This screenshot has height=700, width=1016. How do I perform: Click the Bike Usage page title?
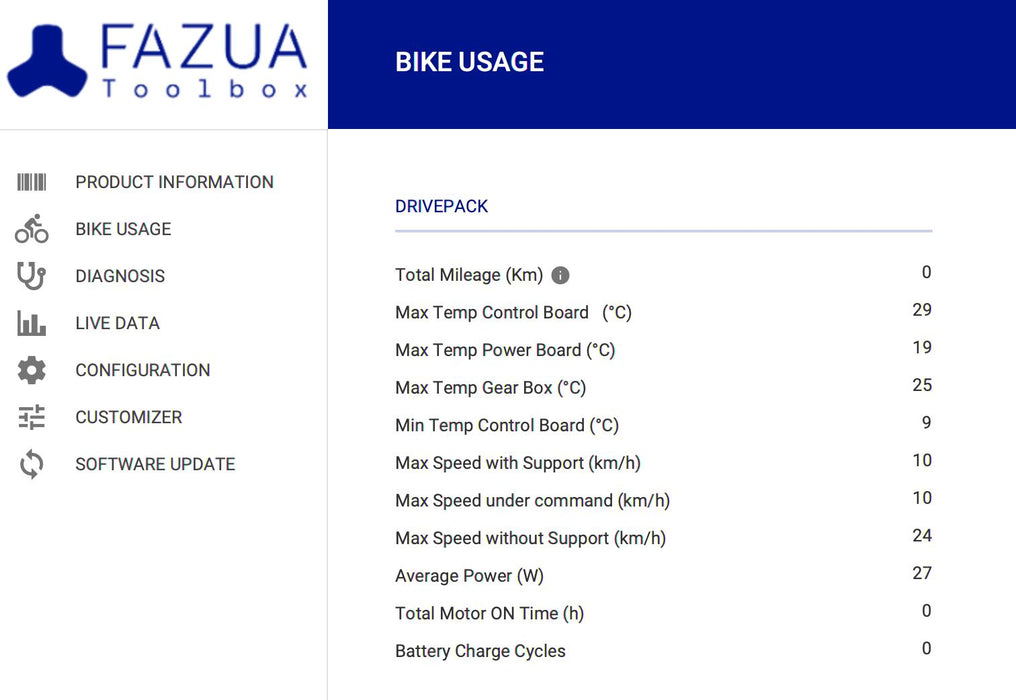tap(467, 62)
